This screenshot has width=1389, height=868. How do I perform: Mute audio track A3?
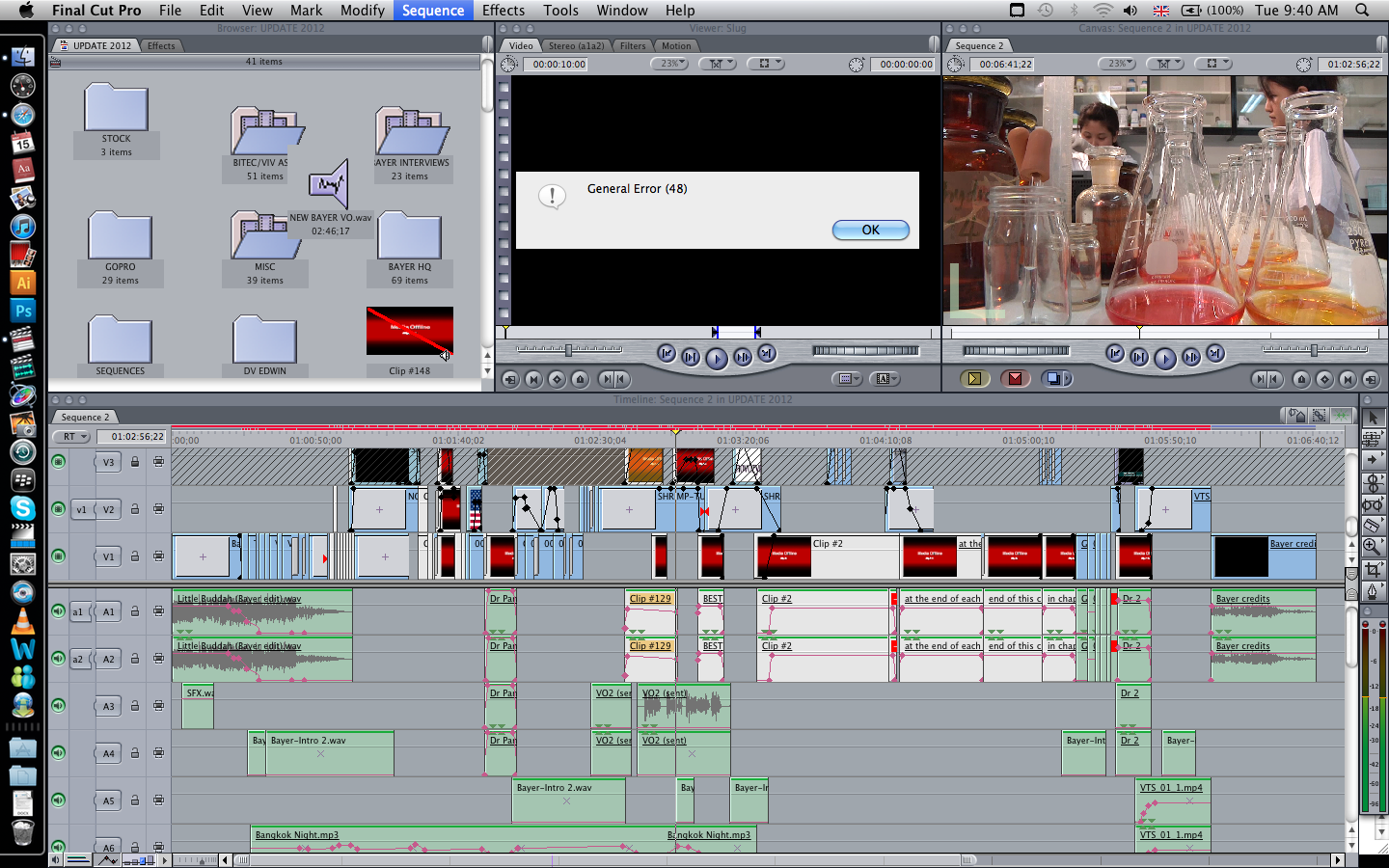pos(59,706)
